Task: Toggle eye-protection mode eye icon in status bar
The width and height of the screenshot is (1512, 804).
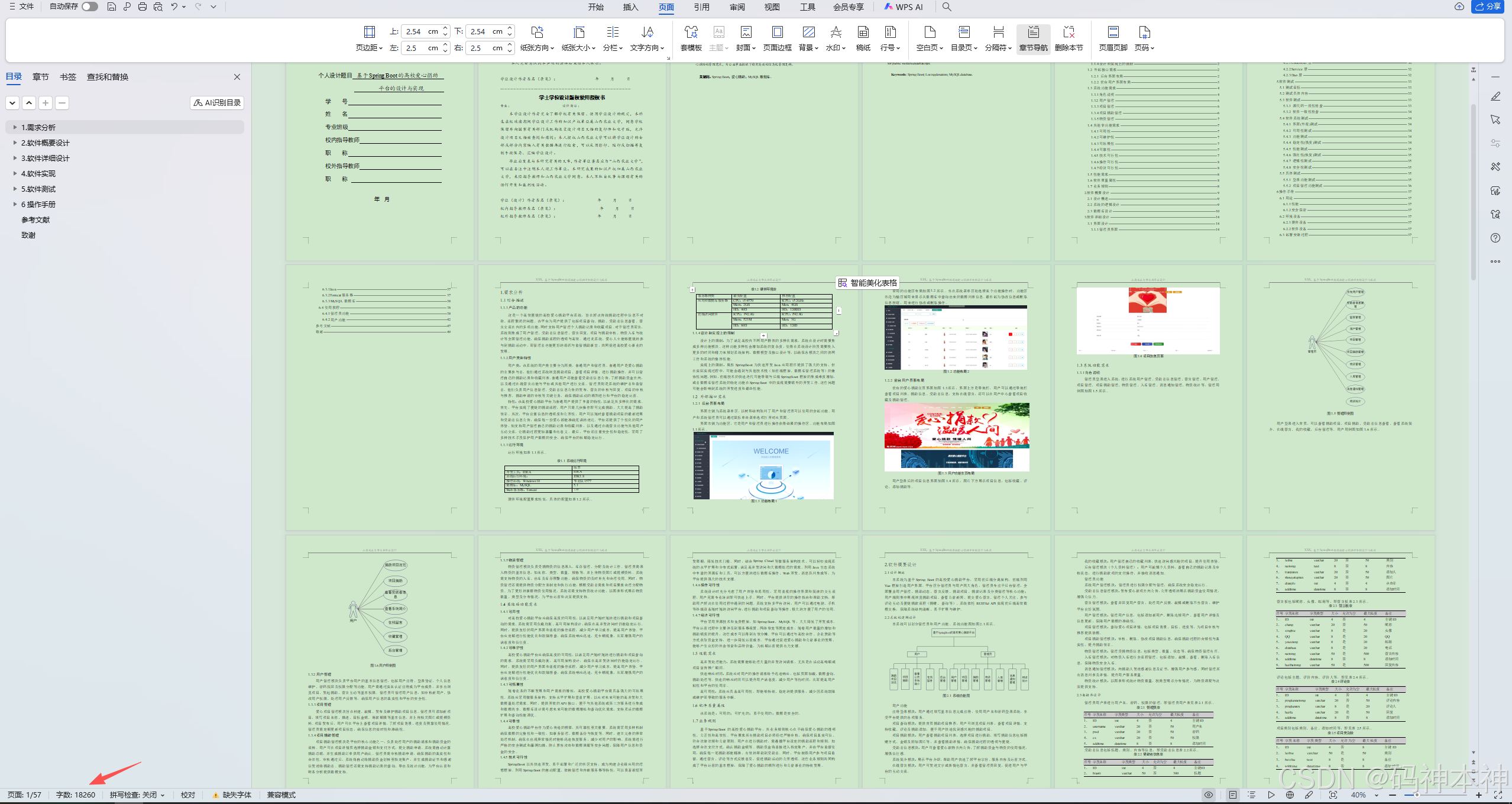Action: [1209, 795]
